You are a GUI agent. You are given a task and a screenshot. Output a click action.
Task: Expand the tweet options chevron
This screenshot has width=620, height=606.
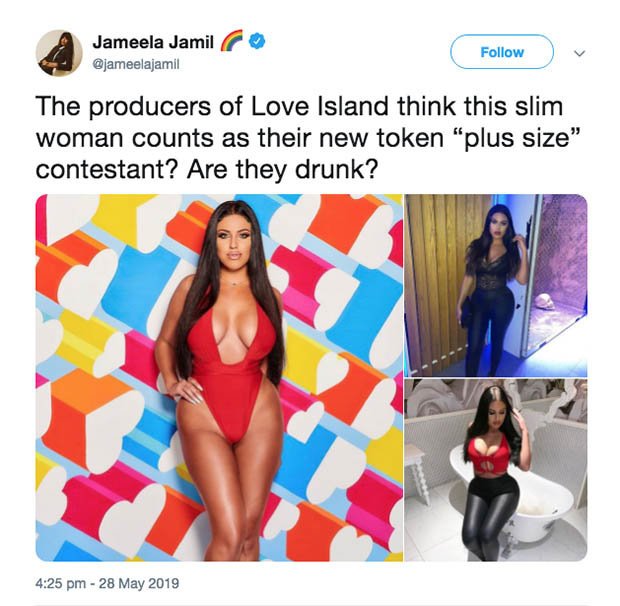[x=579, y=53]
